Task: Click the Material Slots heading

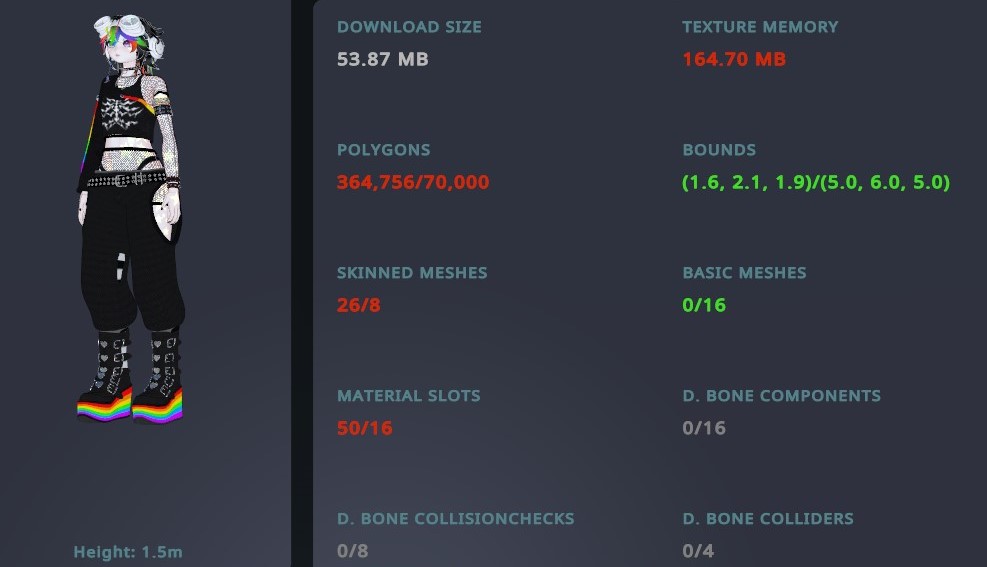Action: point(409,396)
